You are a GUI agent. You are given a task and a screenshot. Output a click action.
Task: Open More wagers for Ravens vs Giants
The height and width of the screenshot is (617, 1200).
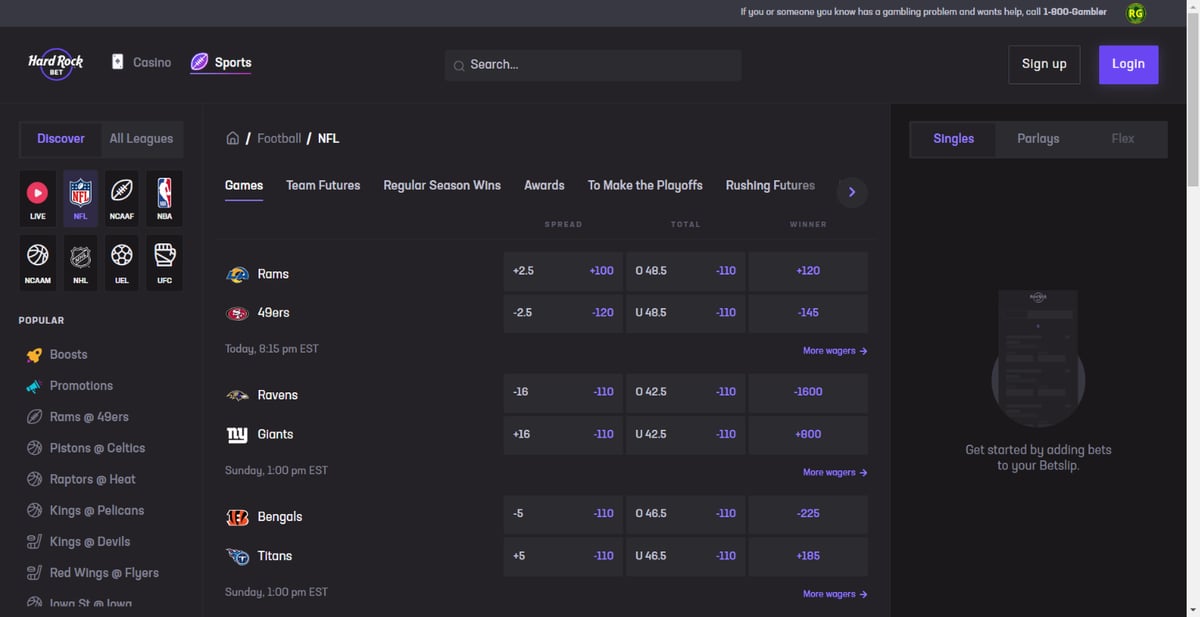click(835, 472)
